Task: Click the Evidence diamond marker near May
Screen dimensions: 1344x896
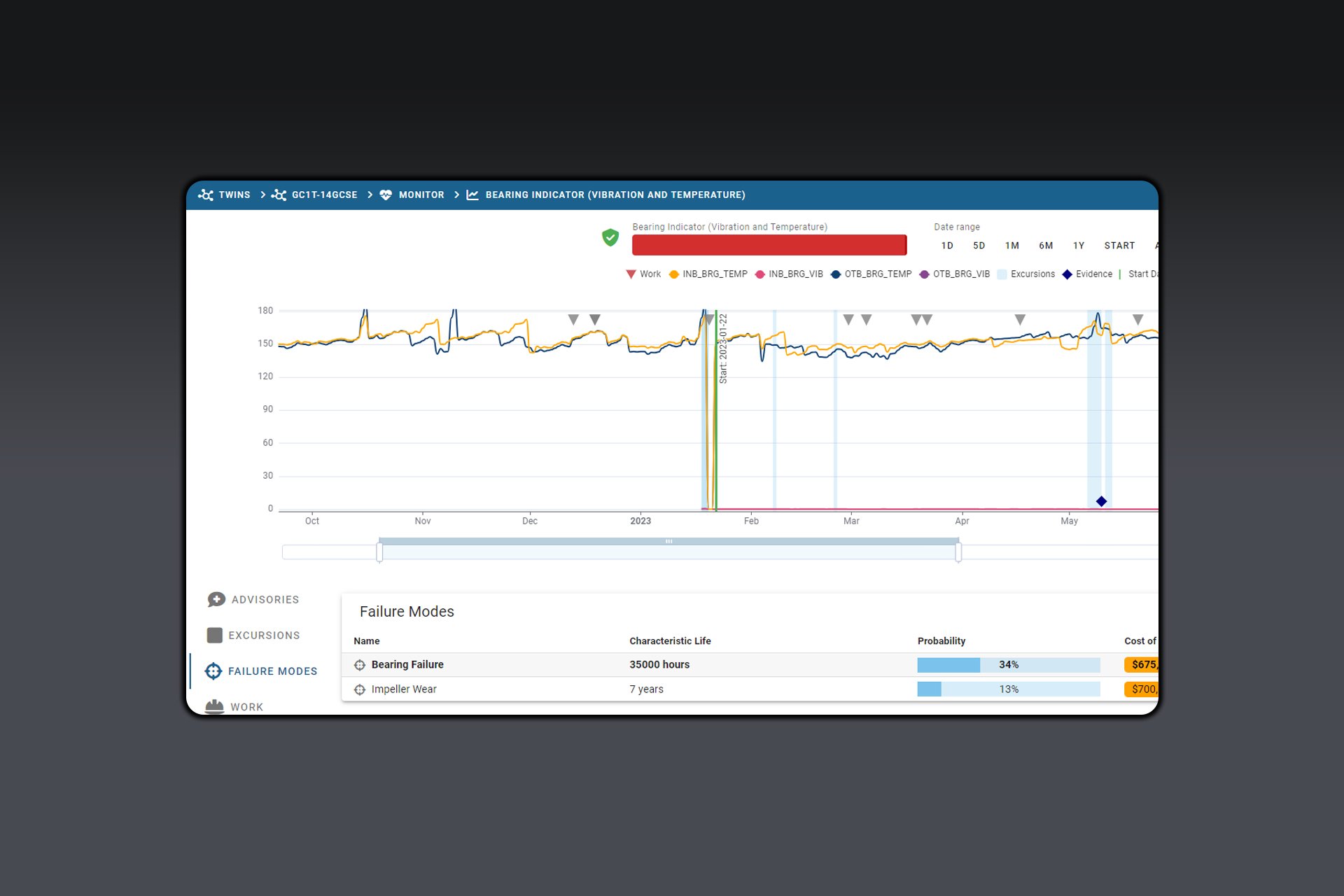Action: click(1101, 500)
